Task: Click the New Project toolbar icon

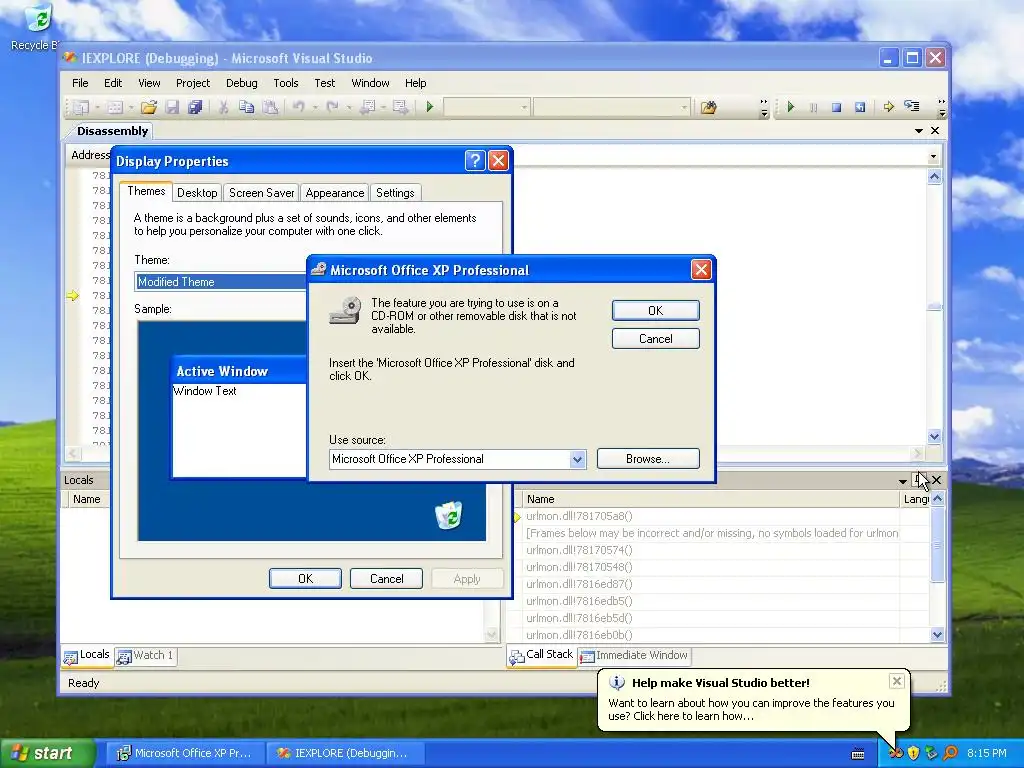Action: point(81,107)
